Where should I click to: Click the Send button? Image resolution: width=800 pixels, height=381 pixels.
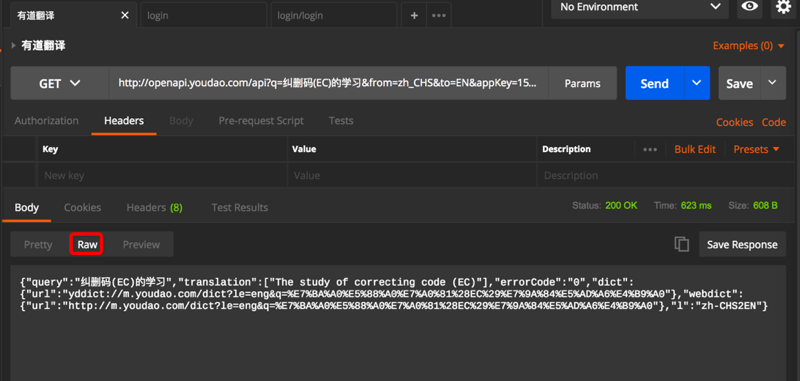(x=655, y=83)
